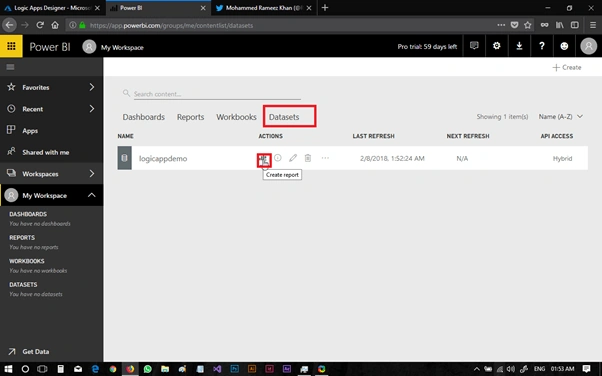
Task: Open Shared with me
Action: [46, 152]
